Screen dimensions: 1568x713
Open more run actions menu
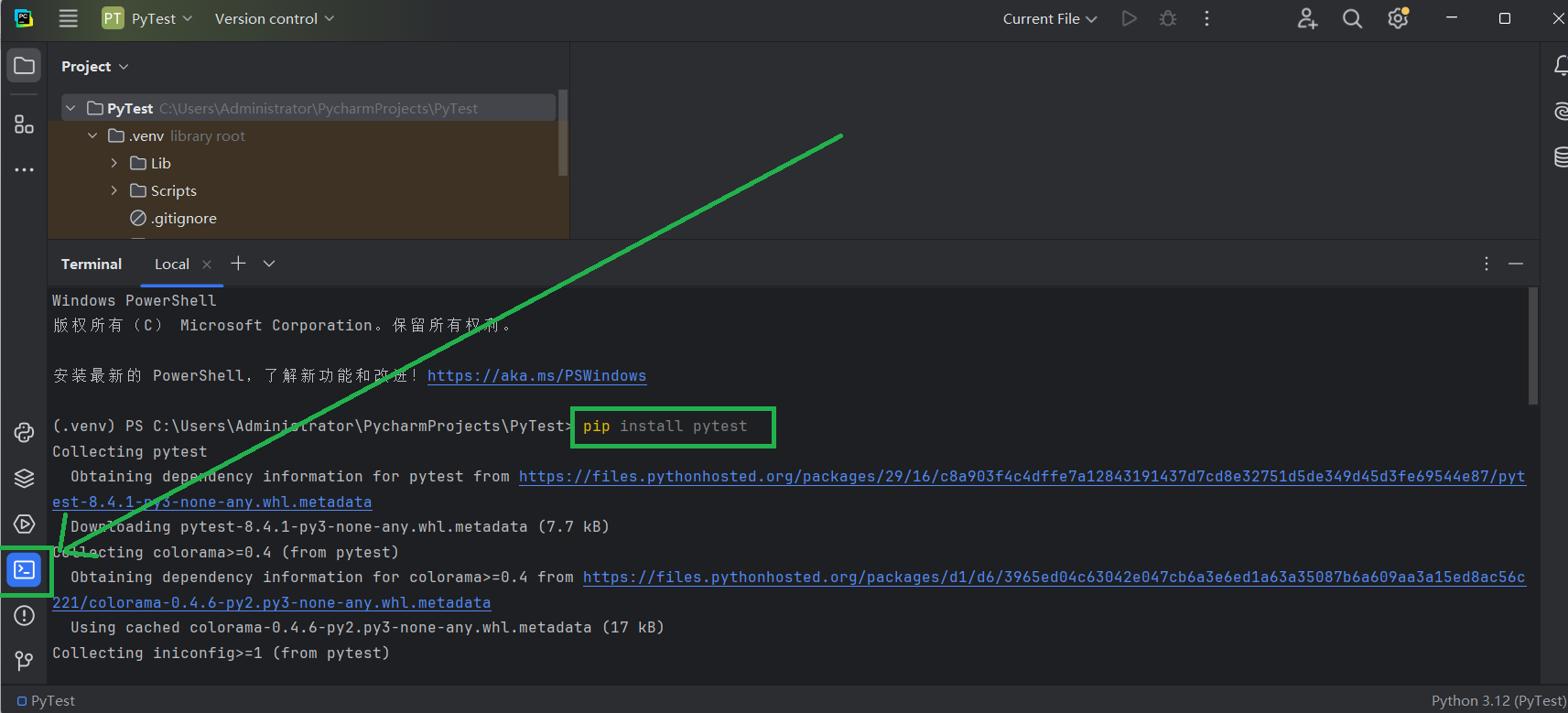tap(1206, 18)
